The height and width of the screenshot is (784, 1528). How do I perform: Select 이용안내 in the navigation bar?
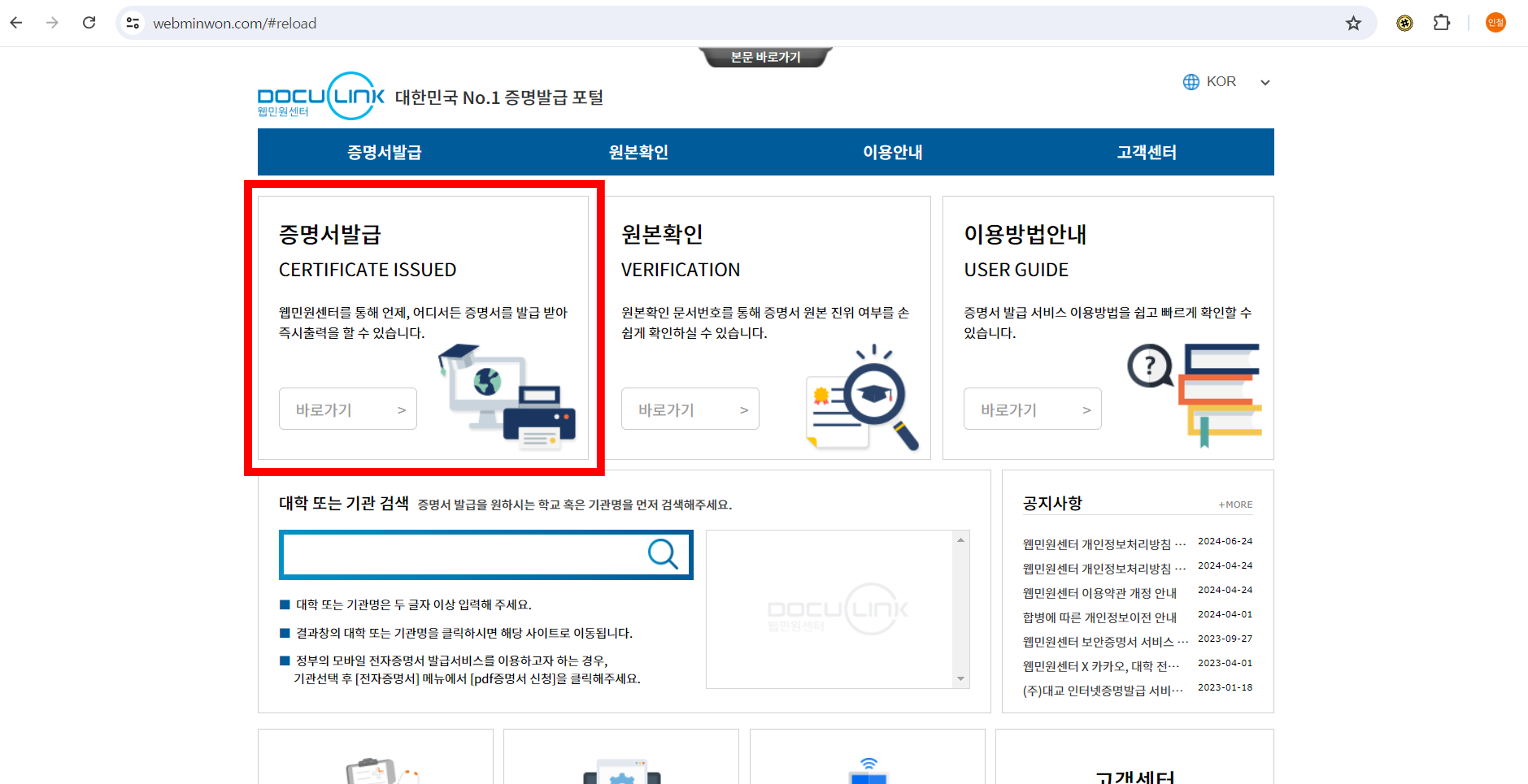coord(893,152)
